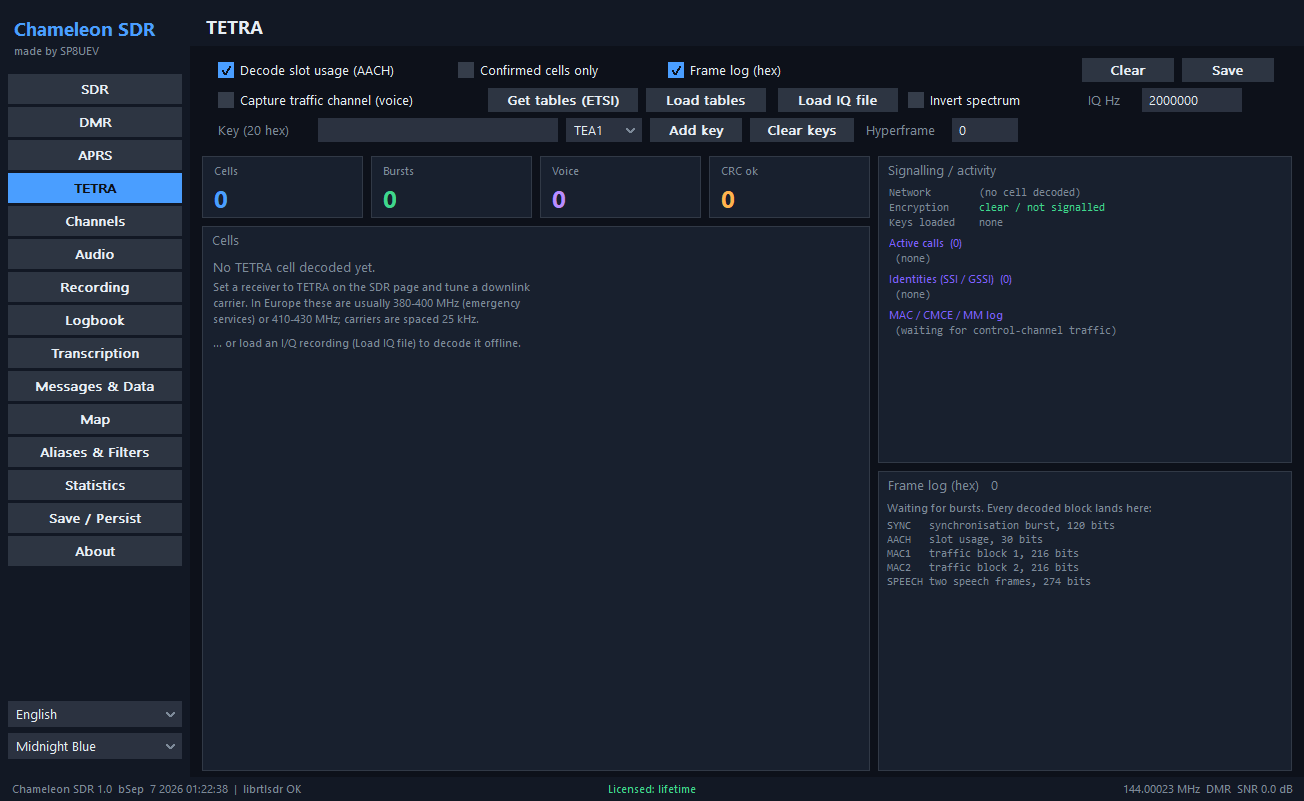Screen dimensions: 1304x801
Task: Click the Hyperframe number field
Action: [985, 130]
